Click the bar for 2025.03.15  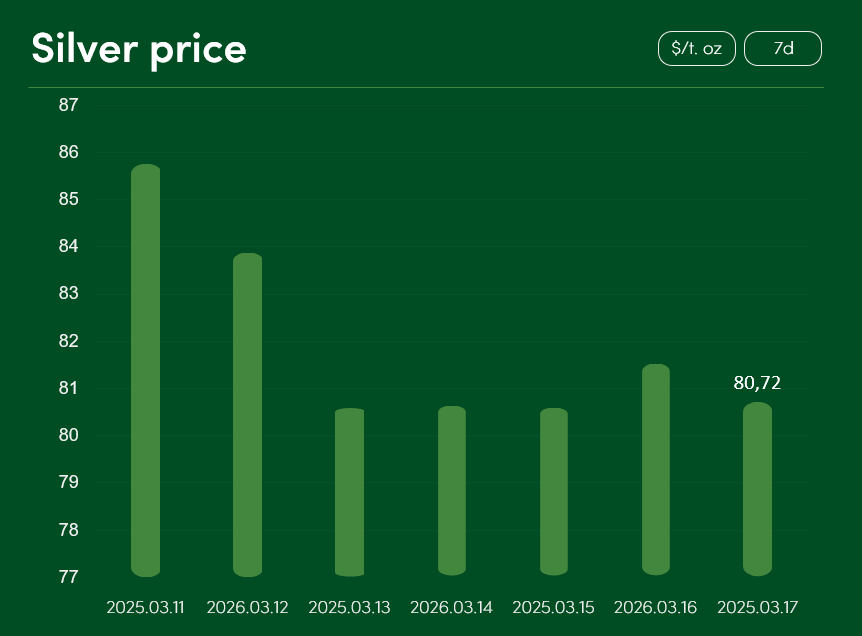(554, 492)
